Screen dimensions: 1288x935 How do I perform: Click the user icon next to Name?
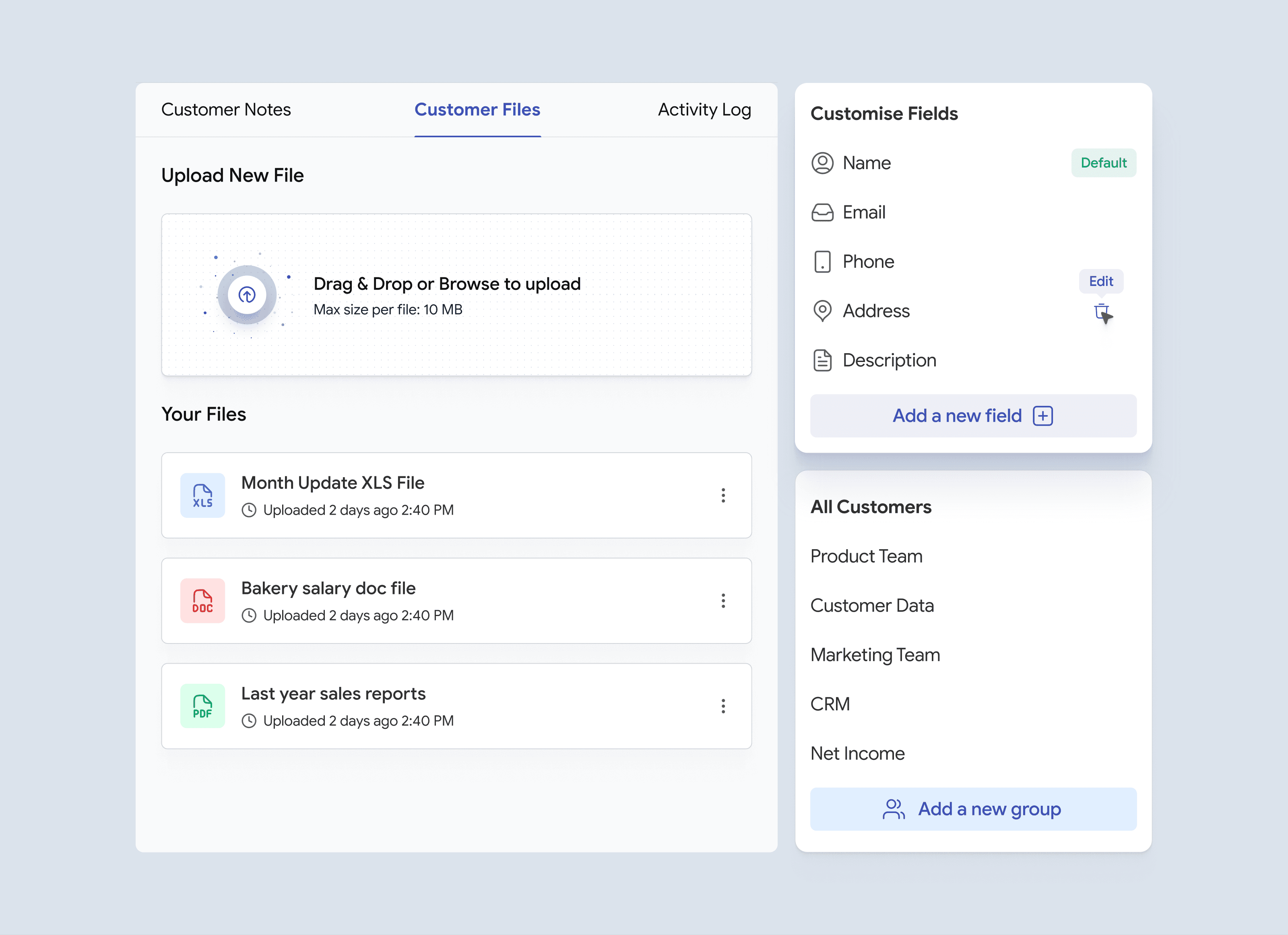[822, 163]
